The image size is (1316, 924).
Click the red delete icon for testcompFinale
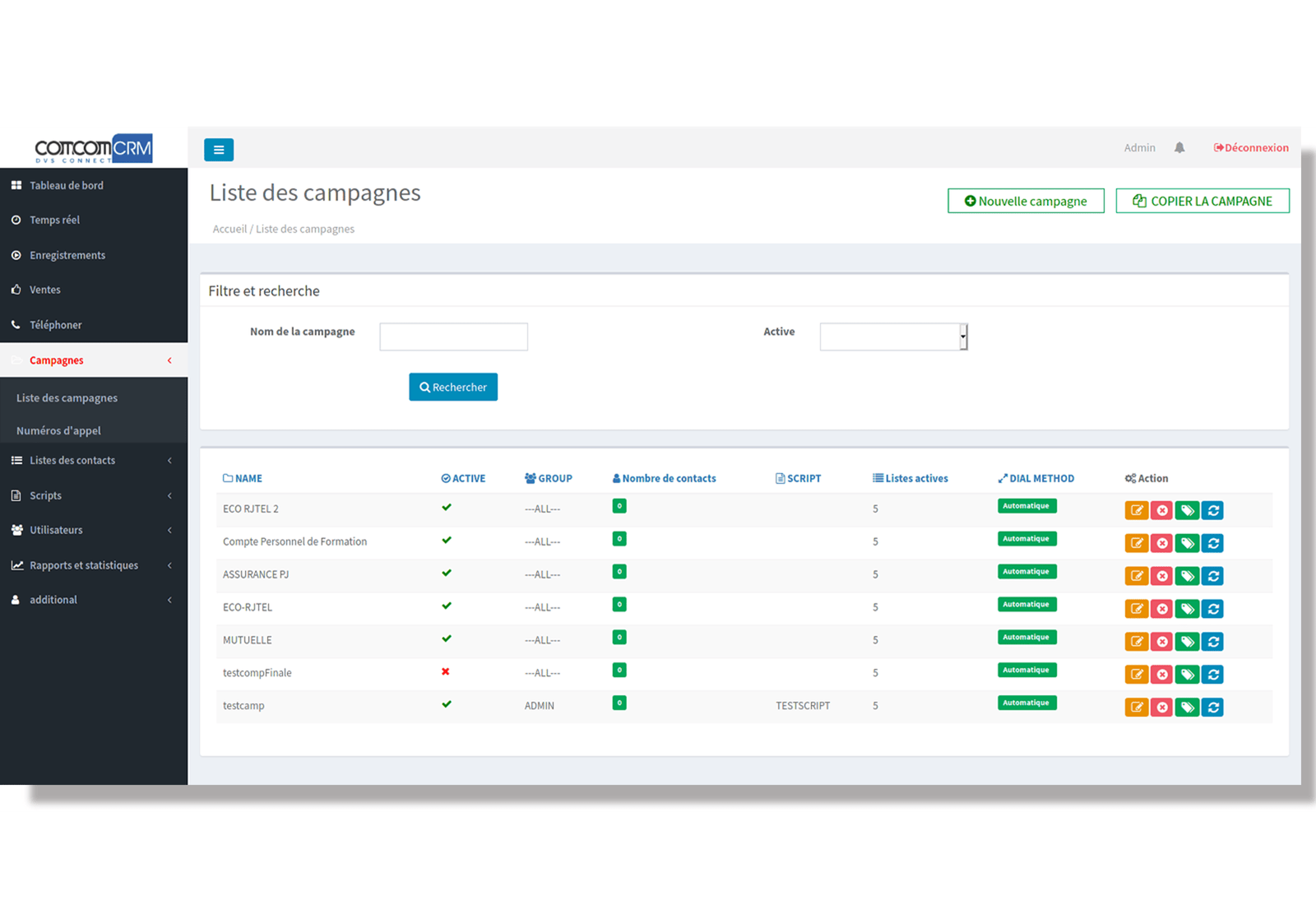(x=1161, y=675)
